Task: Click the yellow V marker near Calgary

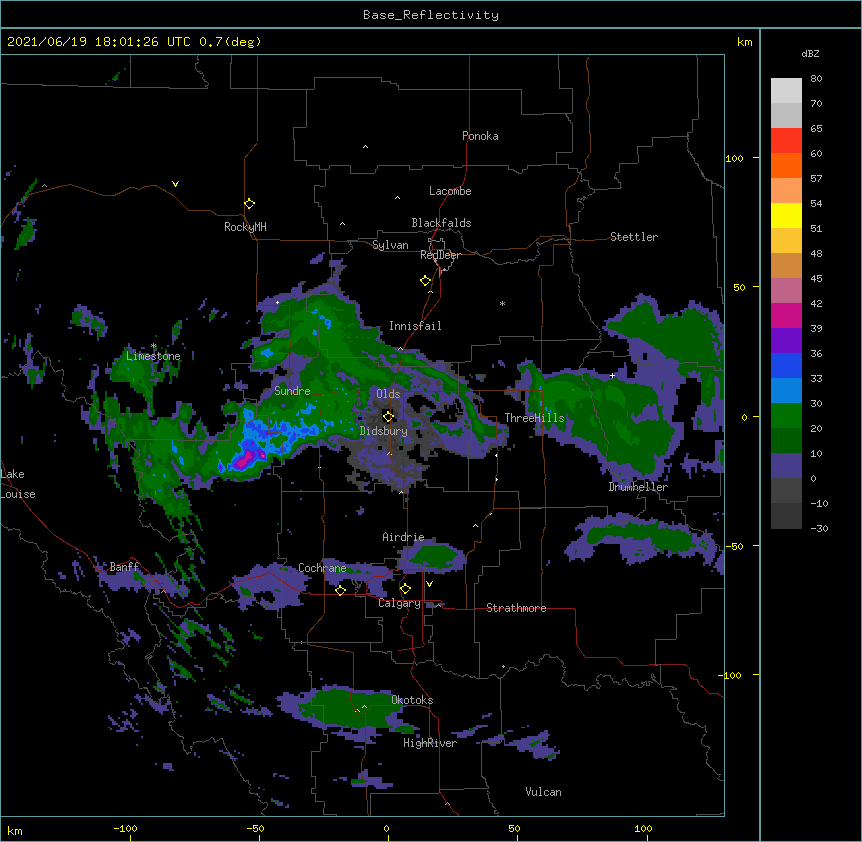Action: [429, 584]
